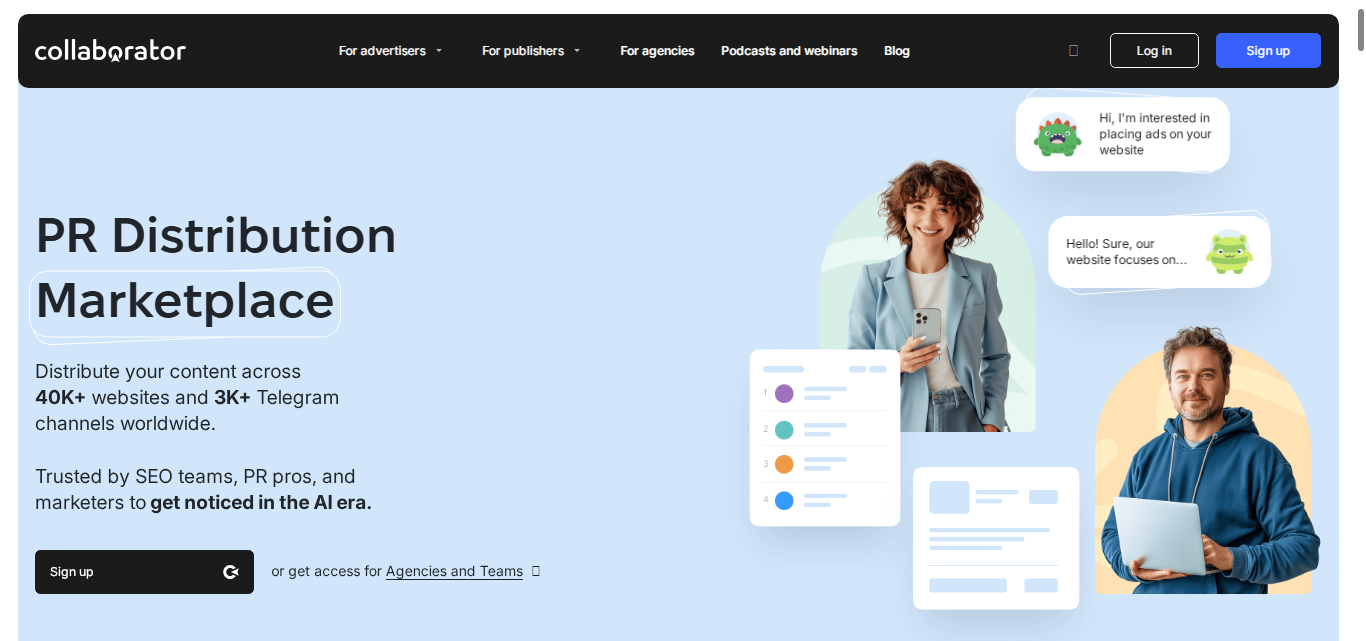Screen dimensions: 1366x641
Task: Open the Blog page
Action: [897, 51]
